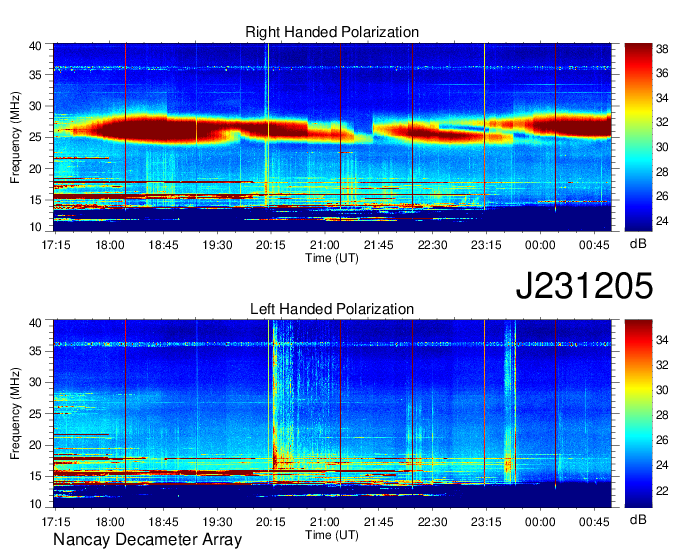Screen dimensions: 680x552
Task: Click the "Right Handed Polarization" plot title
Action: click(332, 32)
